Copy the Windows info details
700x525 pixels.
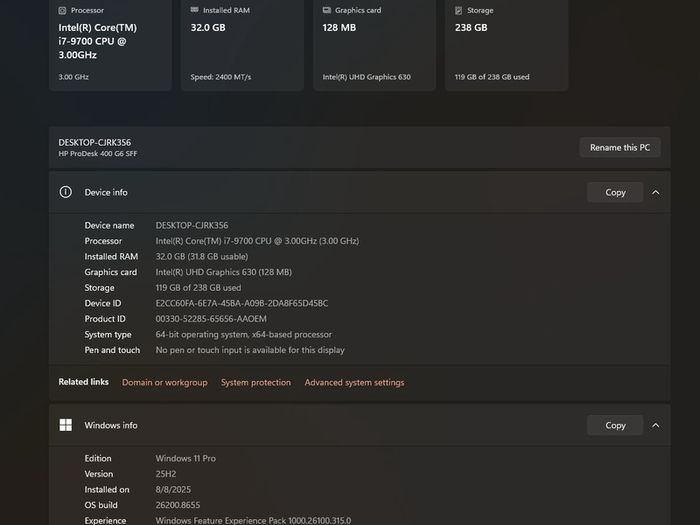pos(615,425)
